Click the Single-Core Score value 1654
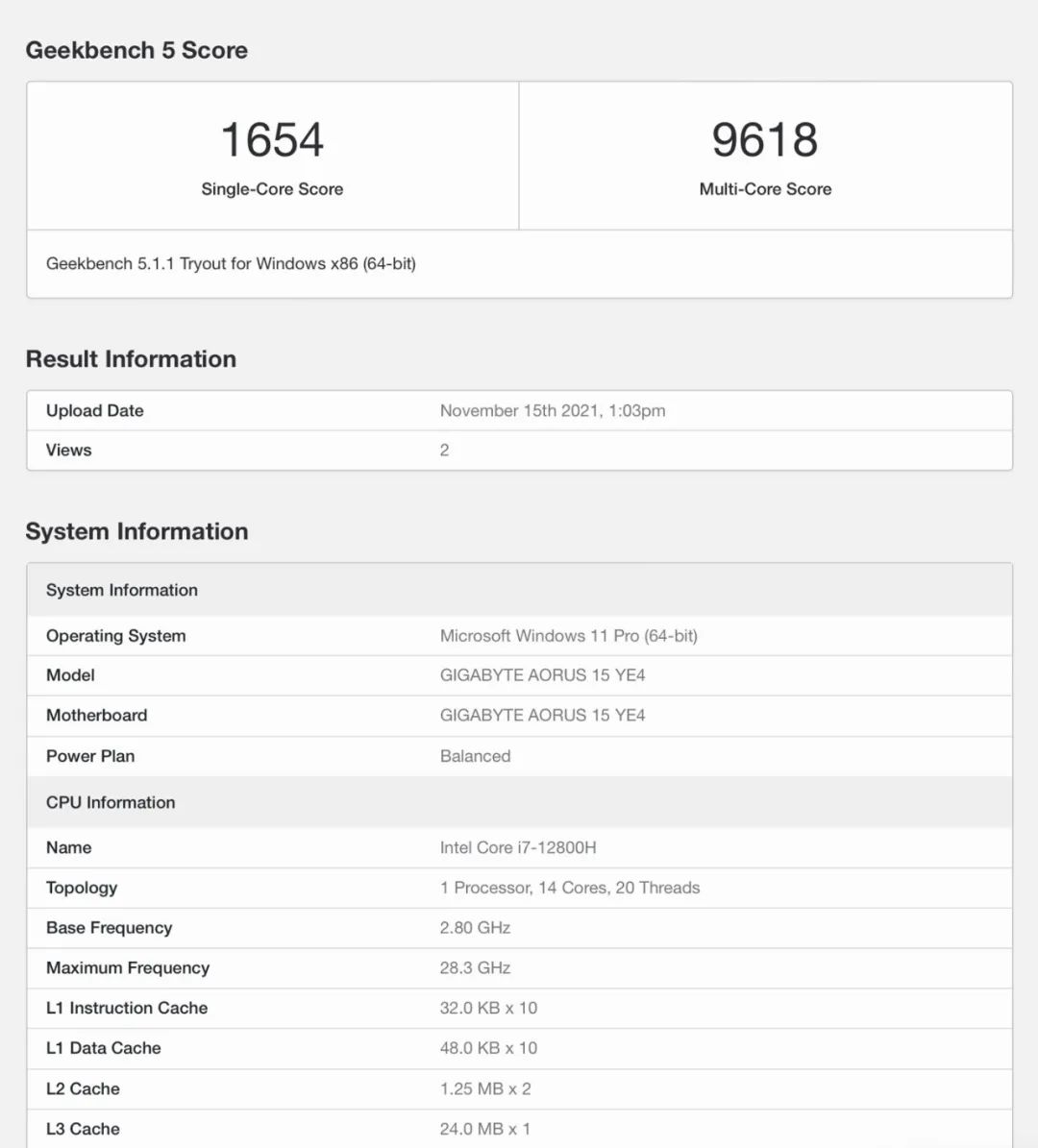The width and height of the screenshot is (1038, 1148). point(272,139)
